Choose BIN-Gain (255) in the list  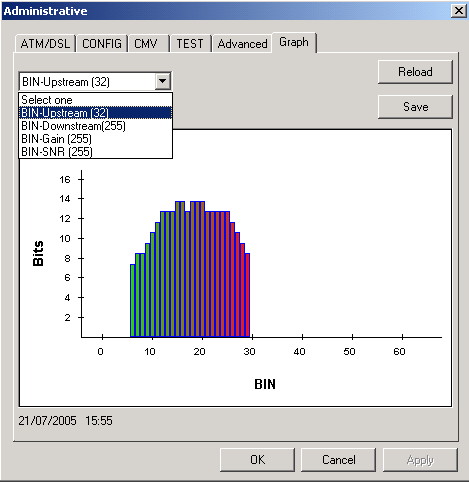click(x=96, y=139)
